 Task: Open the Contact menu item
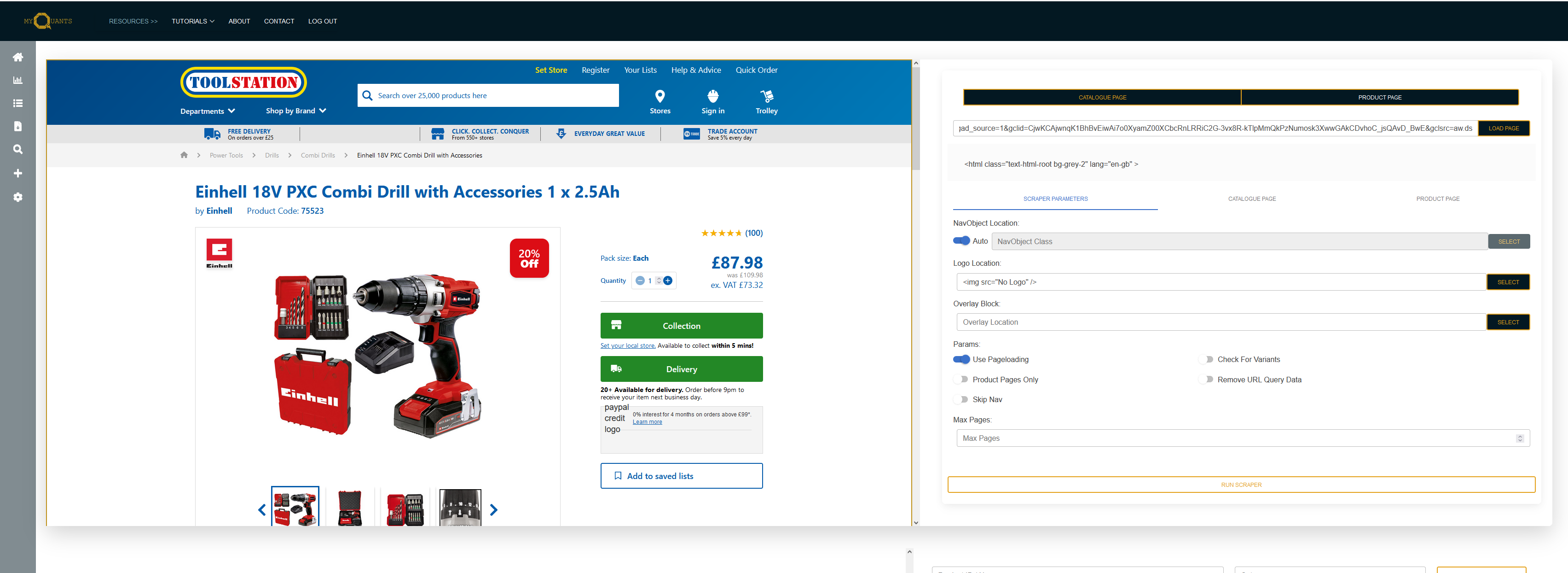(279, 21)
